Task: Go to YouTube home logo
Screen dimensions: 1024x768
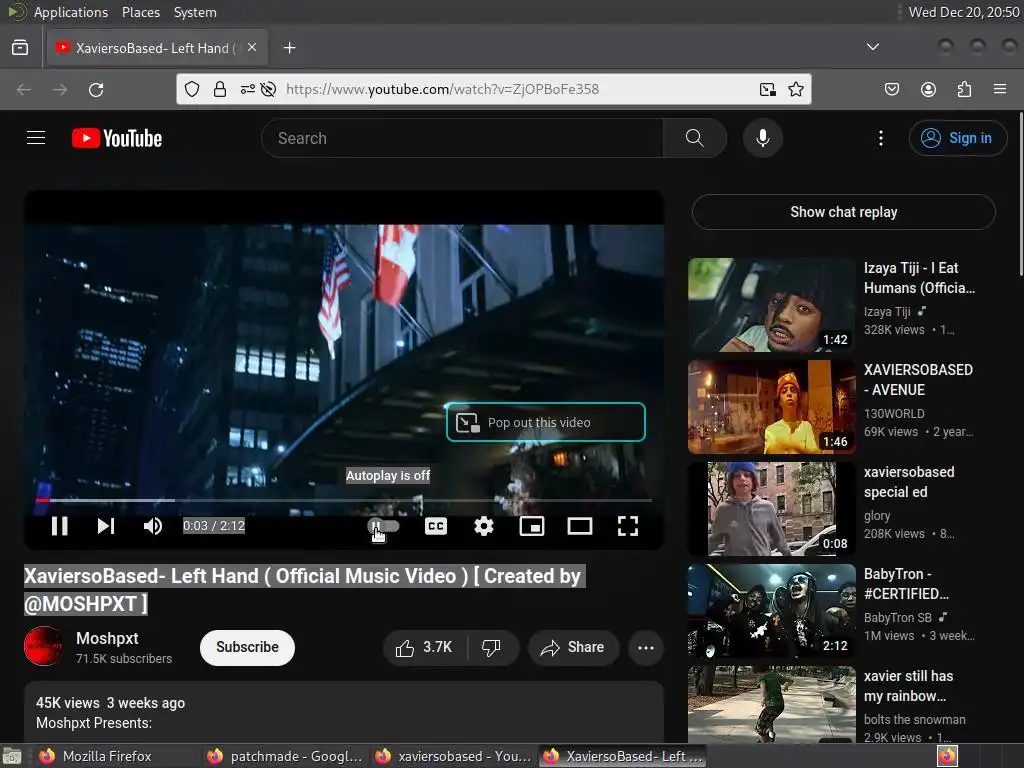Action: tap(117, 138)
